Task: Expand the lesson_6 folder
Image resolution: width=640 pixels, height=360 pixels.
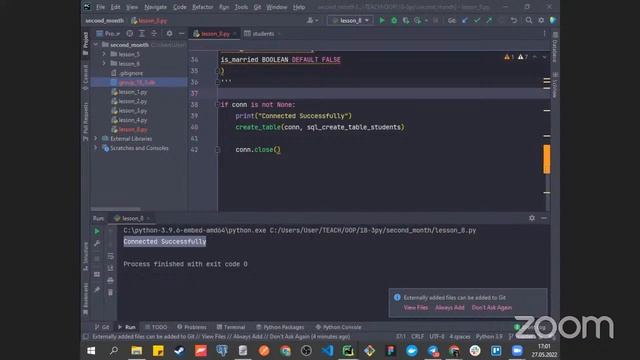Action: [104, 64]
